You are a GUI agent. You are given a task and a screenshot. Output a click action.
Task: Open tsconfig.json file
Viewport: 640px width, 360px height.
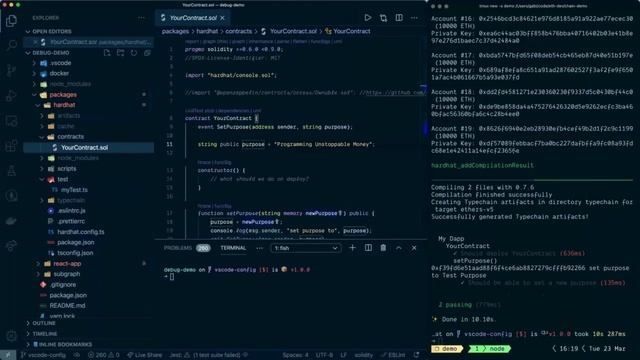75,253
